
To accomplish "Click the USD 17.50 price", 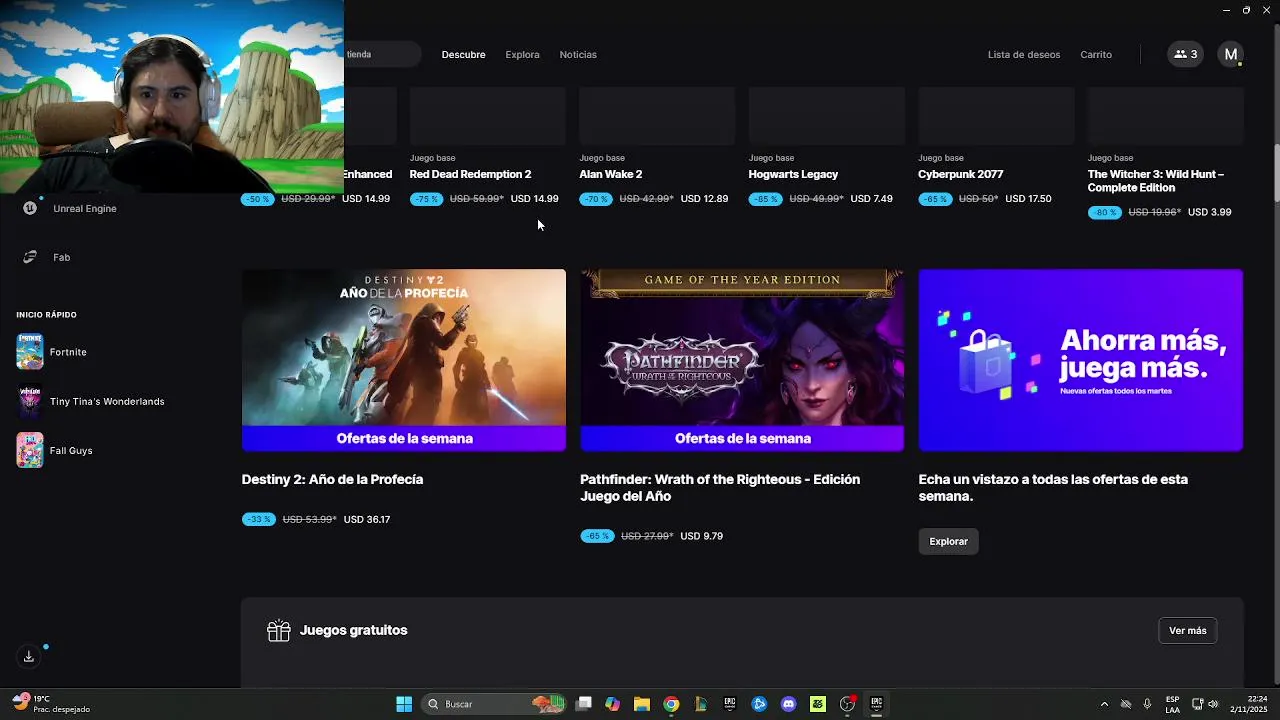I will [1028, 199].
